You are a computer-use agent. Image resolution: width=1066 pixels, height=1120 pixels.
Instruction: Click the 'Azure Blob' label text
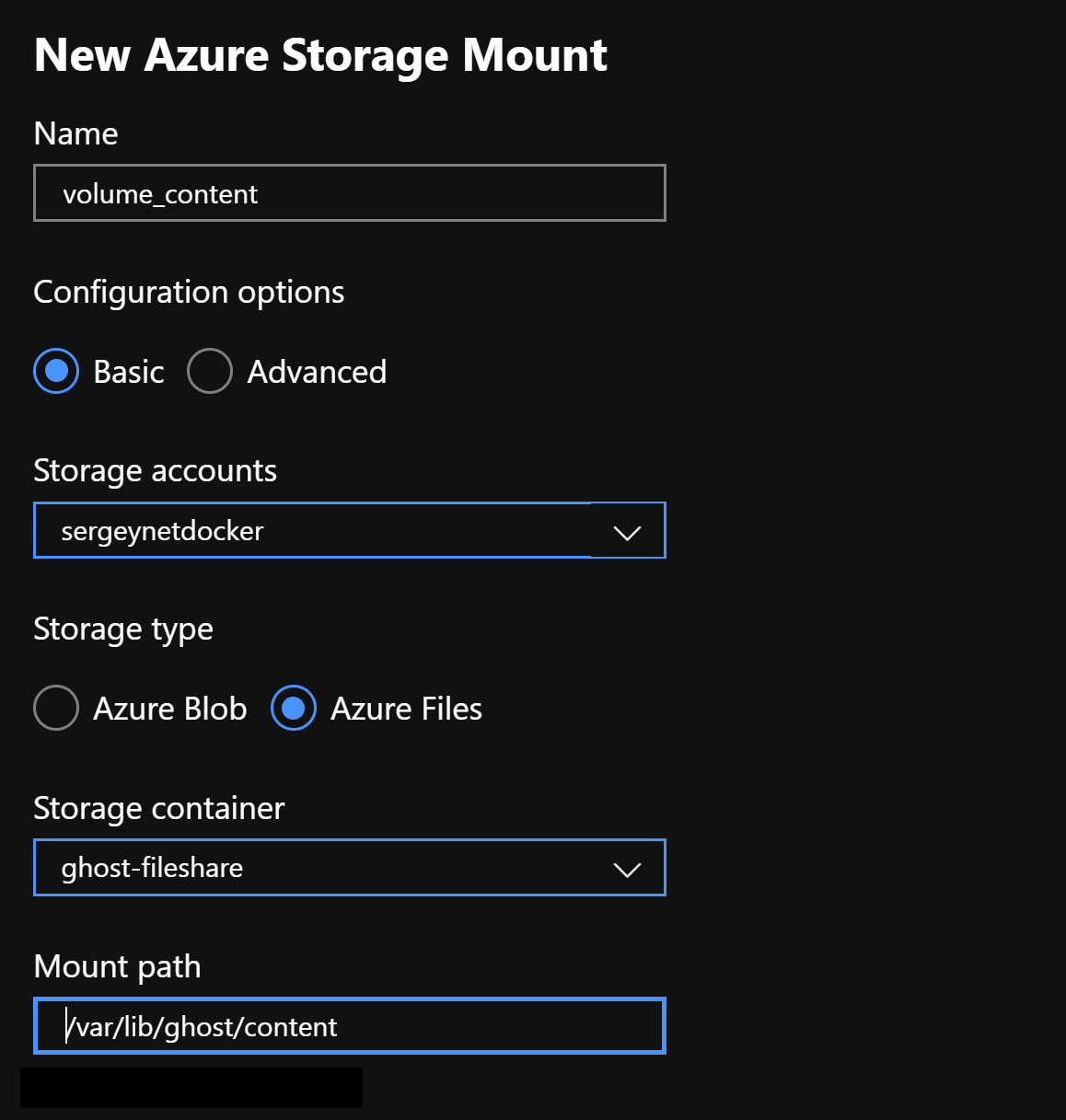(x=170, y=709)
